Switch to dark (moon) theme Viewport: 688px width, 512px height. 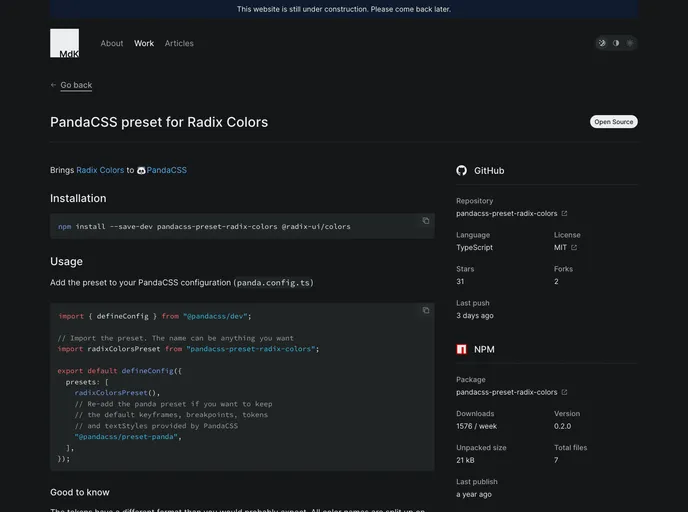602,43
